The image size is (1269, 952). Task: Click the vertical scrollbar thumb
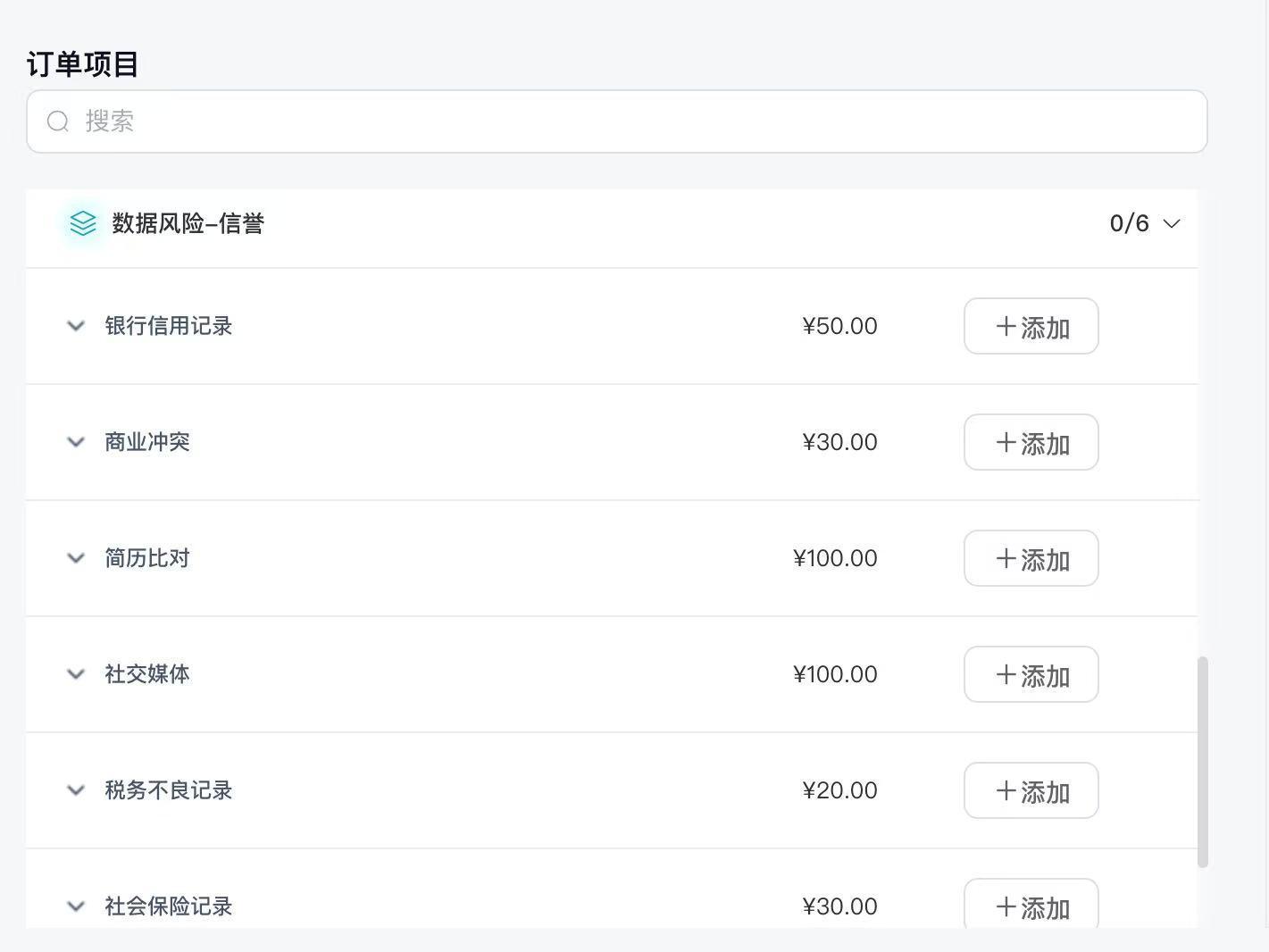coord(1203,762)
